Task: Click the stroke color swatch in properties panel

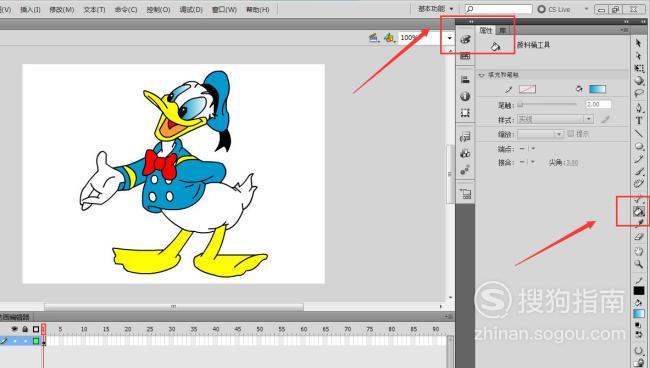Action: (x=527, y=89)
